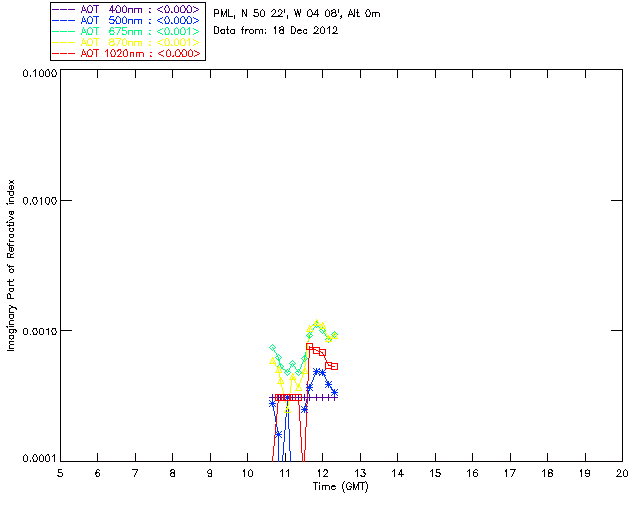Click the y-axis tick label 0.0010
The image size is (640, 512).
click(x=39, y=331)
